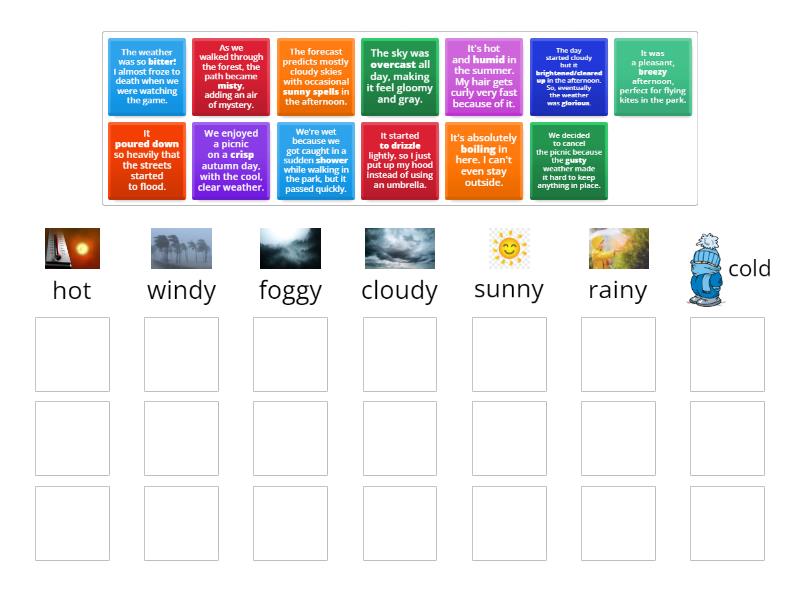Select the windy trees picture
The height and width of the screenshot is (600, 800).
coord(181,248)
